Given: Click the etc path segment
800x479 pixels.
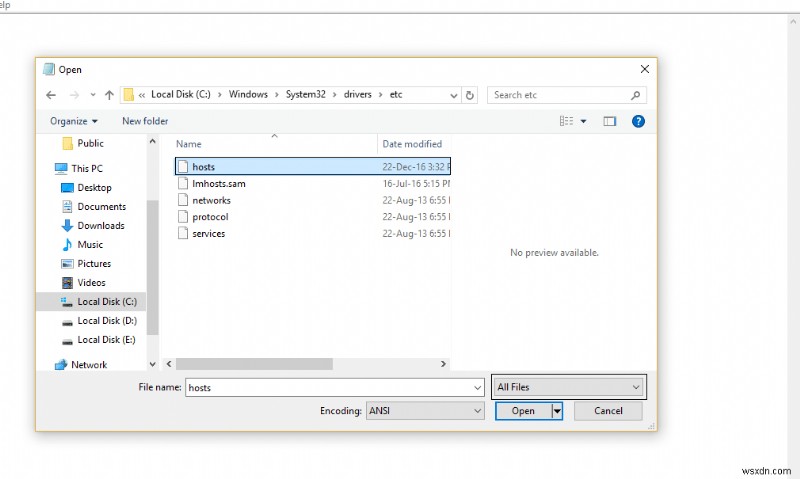Looking at the screenshot, I should pos(396,94).
